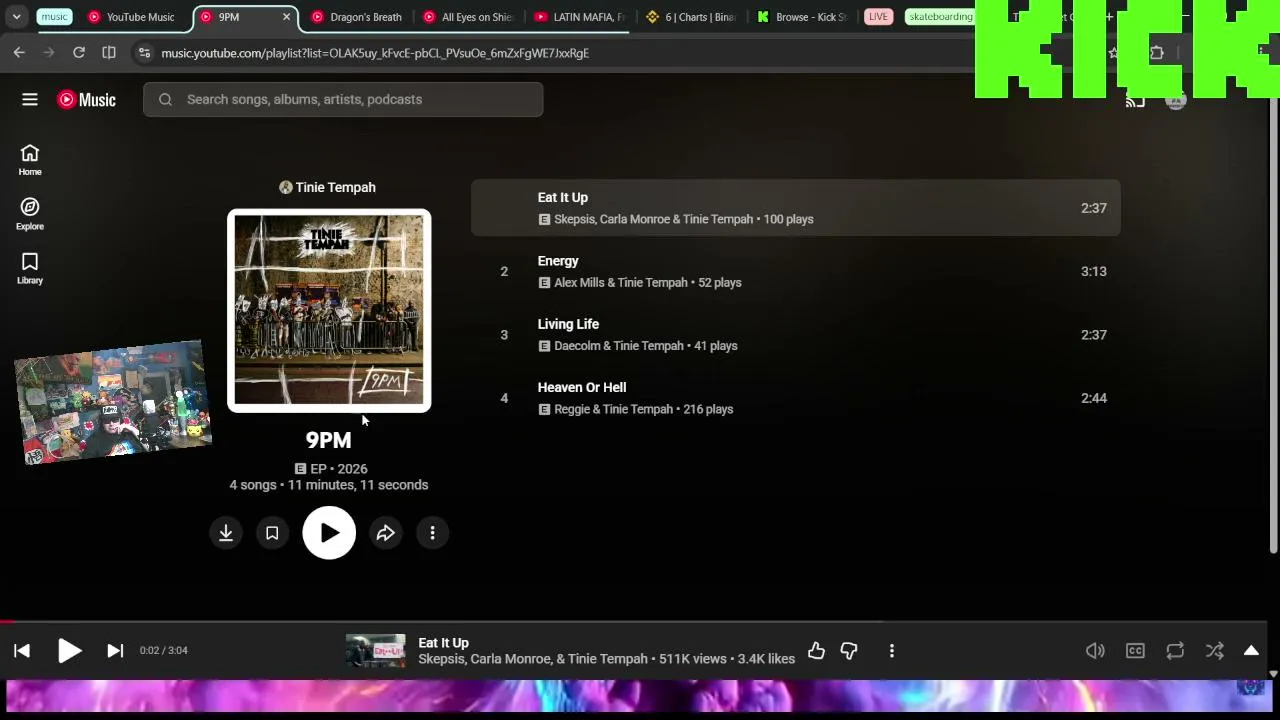Image resolution: width=1280 pixels, height=720 pixels.
Task: Skip to next track in player bar
Action: click(x=115, y=651)
